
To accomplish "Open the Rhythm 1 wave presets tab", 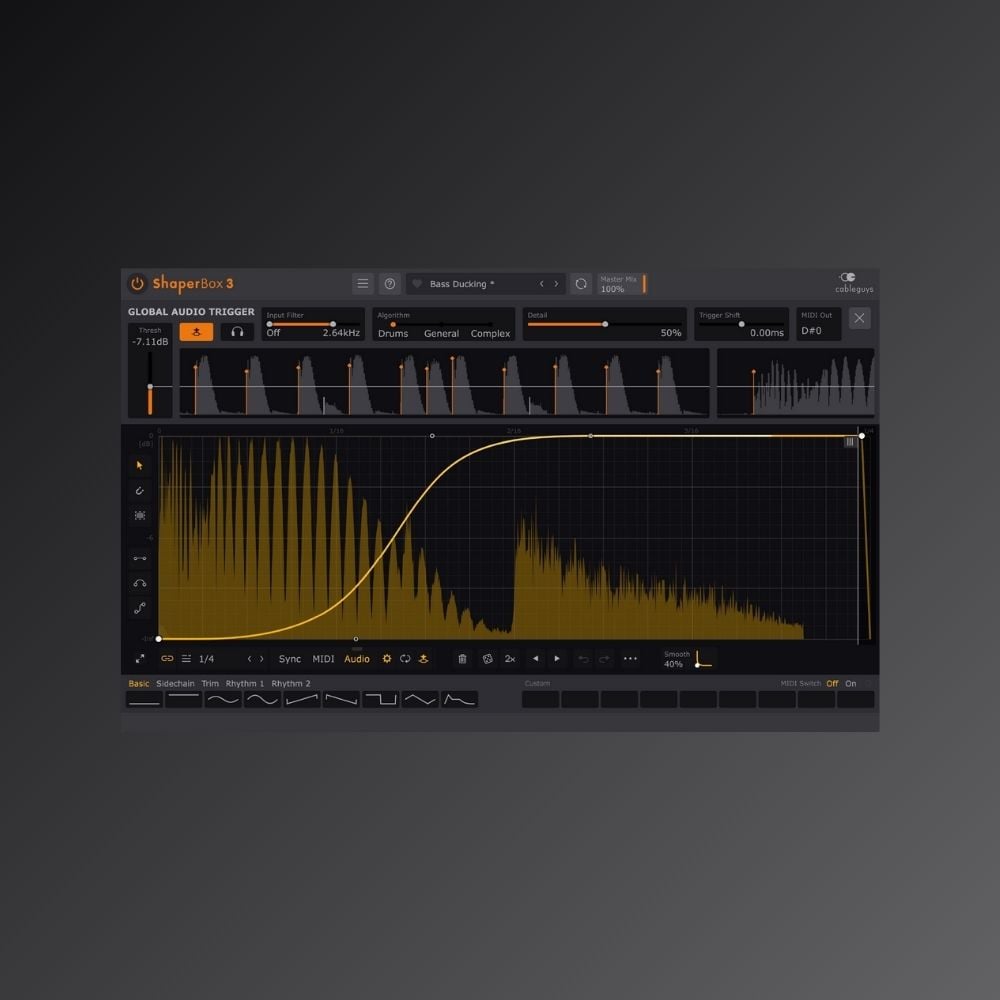I will [245, 683].
